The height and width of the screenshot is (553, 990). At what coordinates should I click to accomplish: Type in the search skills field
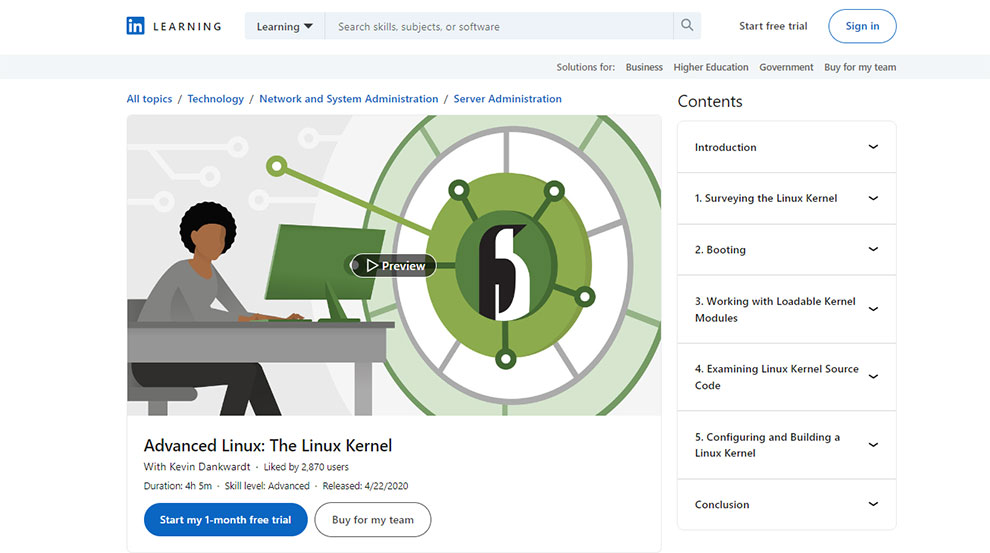click(500, 26)
